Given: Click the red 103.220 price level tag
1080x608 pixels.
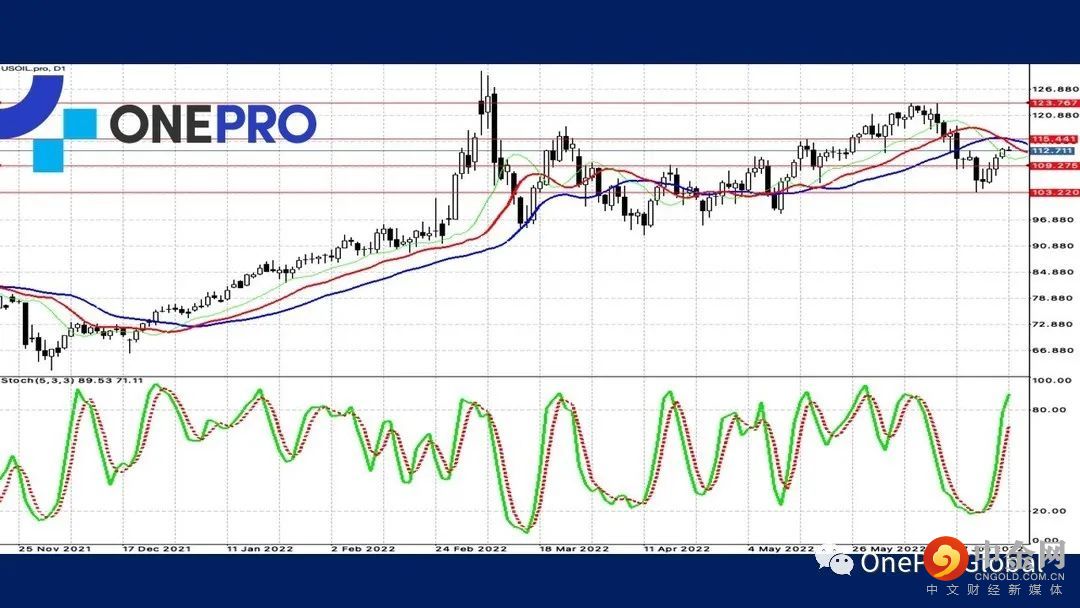Looking at the screenshot, I should coord(1055,193).
